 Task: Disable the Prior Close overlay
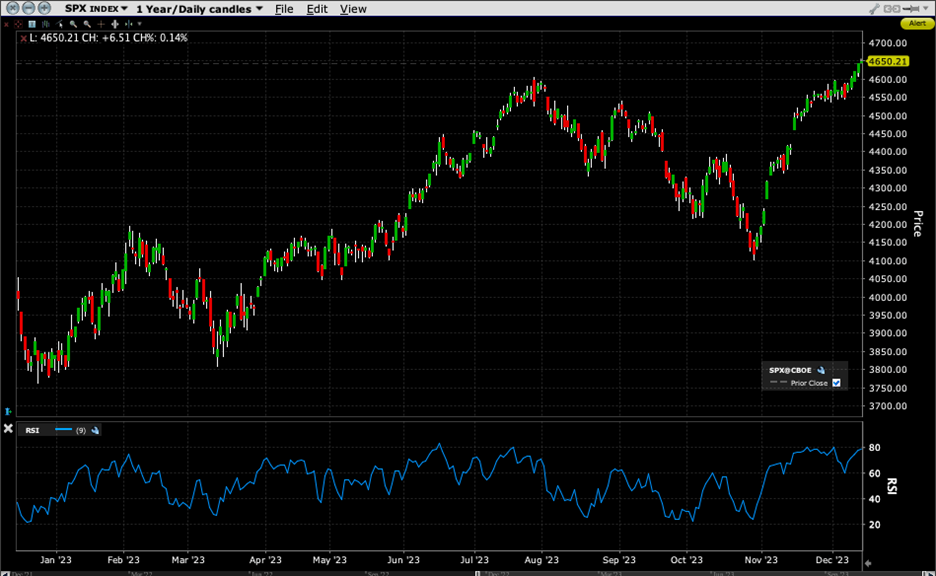pyautogui.click(x=836, y=383)
